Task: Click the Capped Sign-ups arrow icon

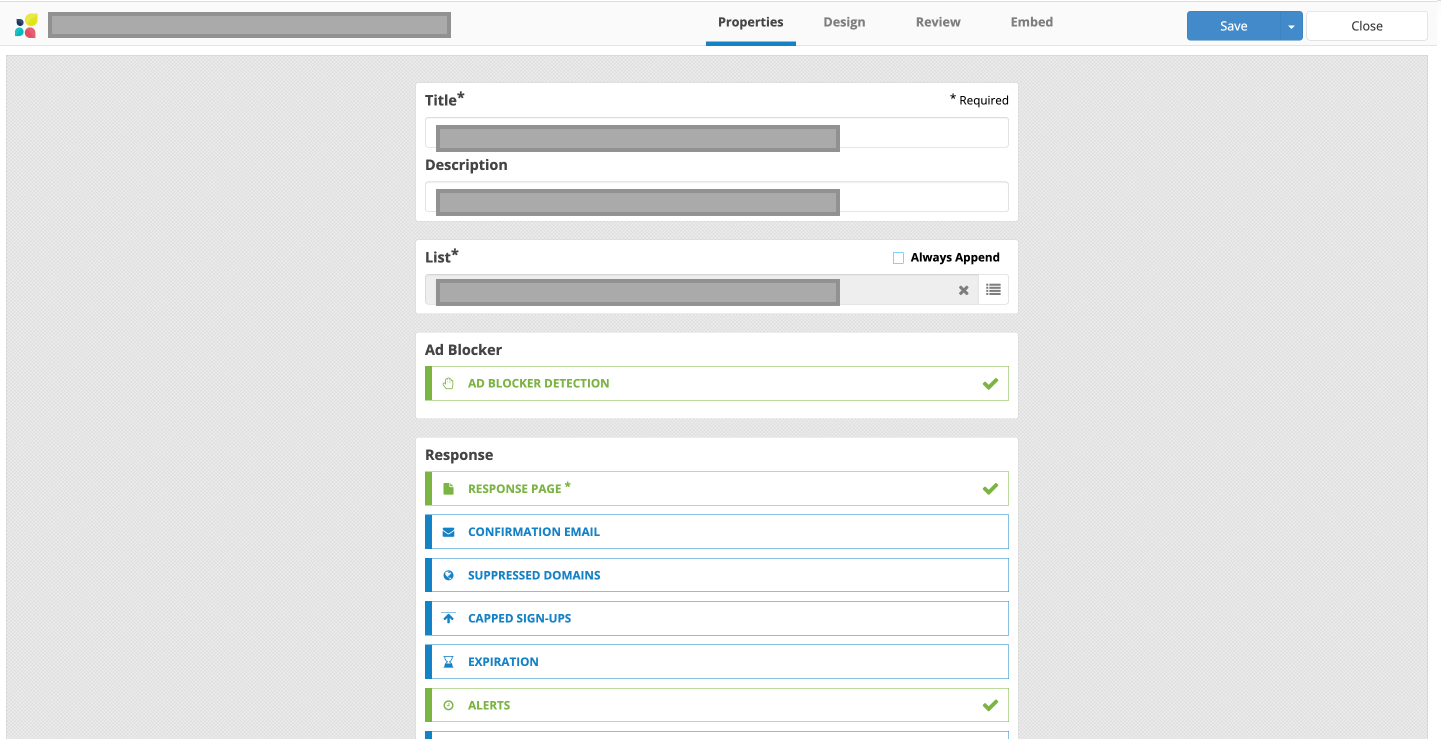Action: 448,618
